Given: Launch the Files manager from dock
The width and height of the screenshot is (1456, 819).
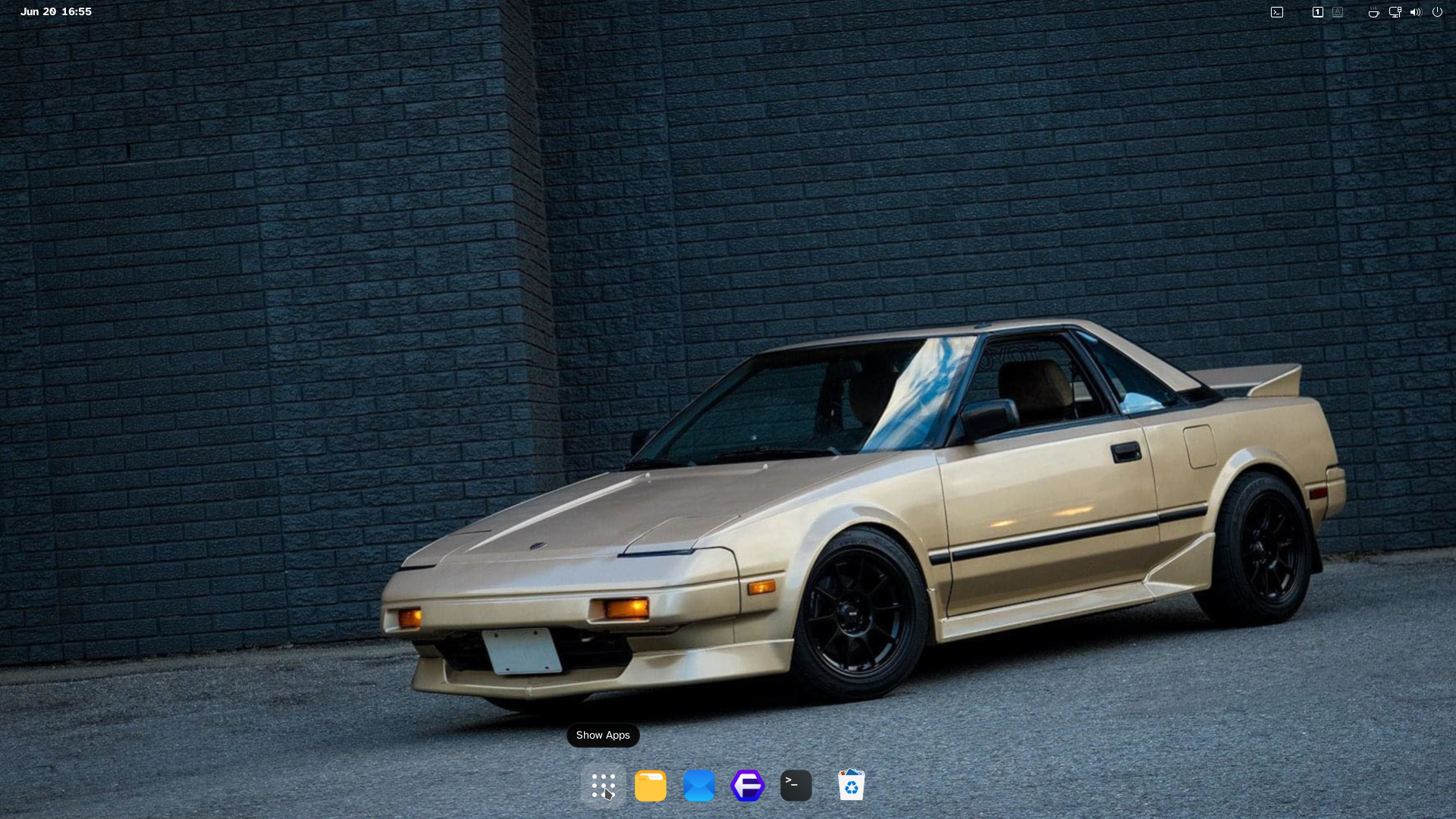Looking at the screenshot, I should pos(650,786).
